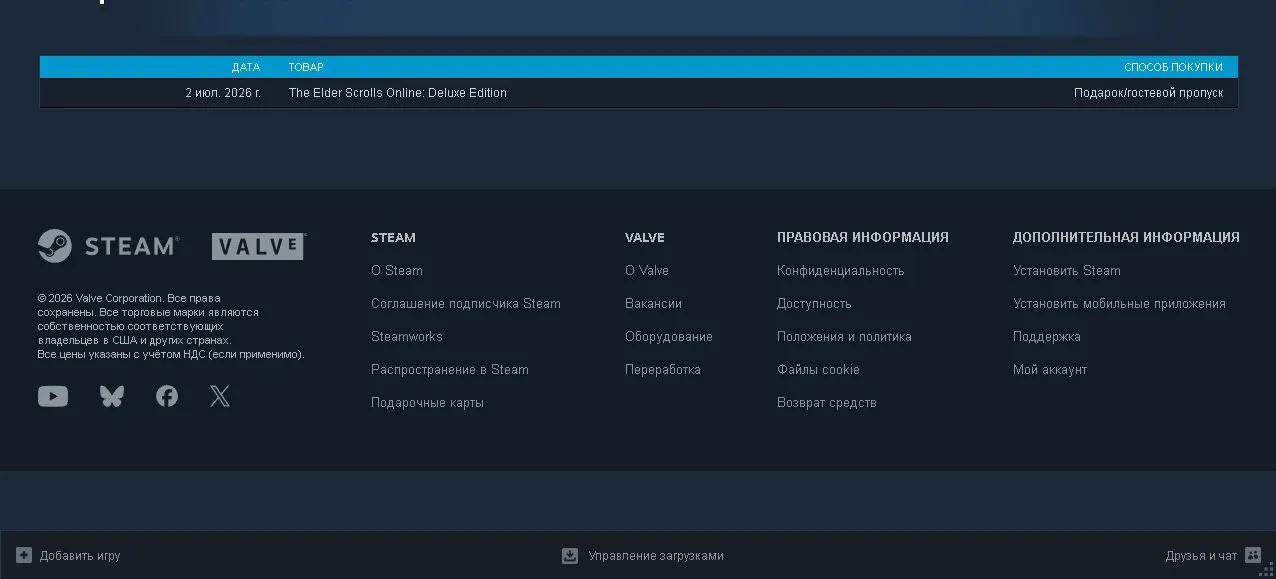
Task: Open the О Valve link
Action: click(x=647, y=270)
